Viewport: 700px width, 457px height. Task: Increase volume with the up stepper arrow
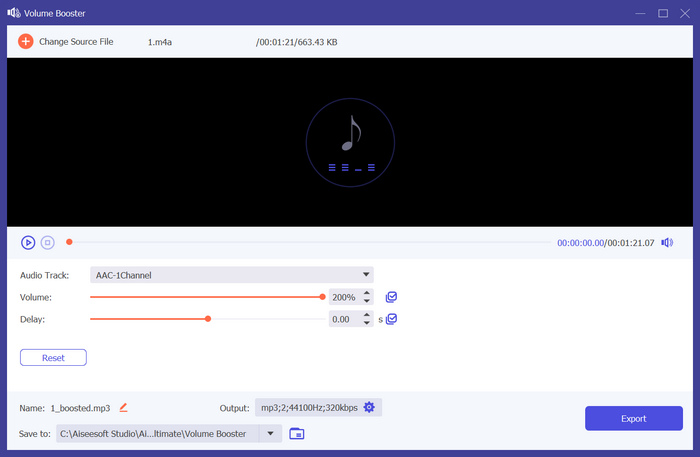tap(367, 293)
